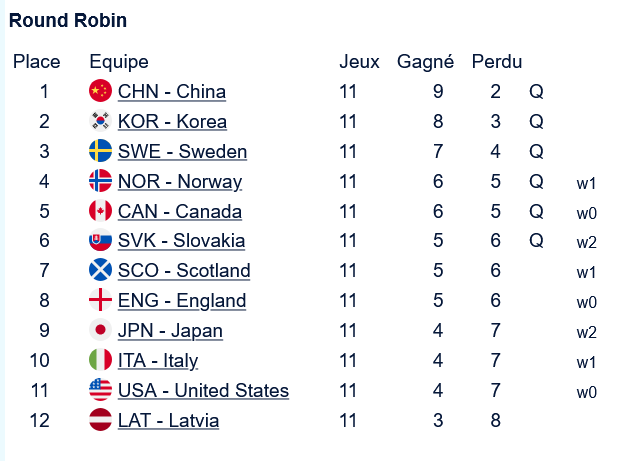Viewport: 623px width, 461px height.
Task: Click the England flag icon
Action: 100,301
